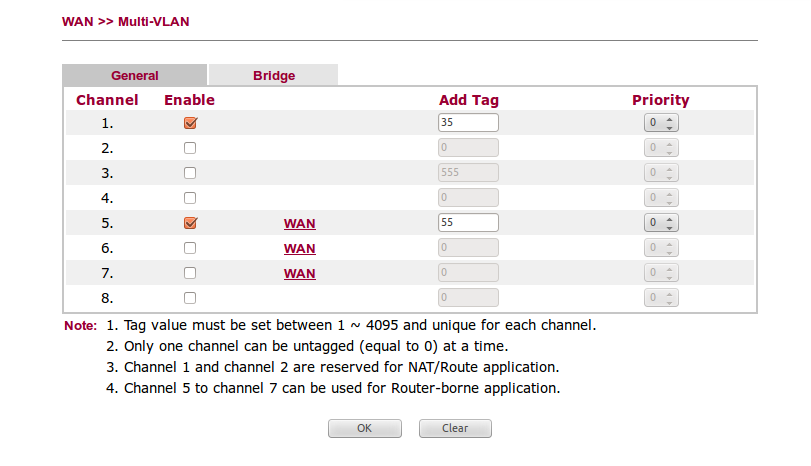Click the Priority selector of channel 8
811x466 pixels.
[x=661, y=298]
